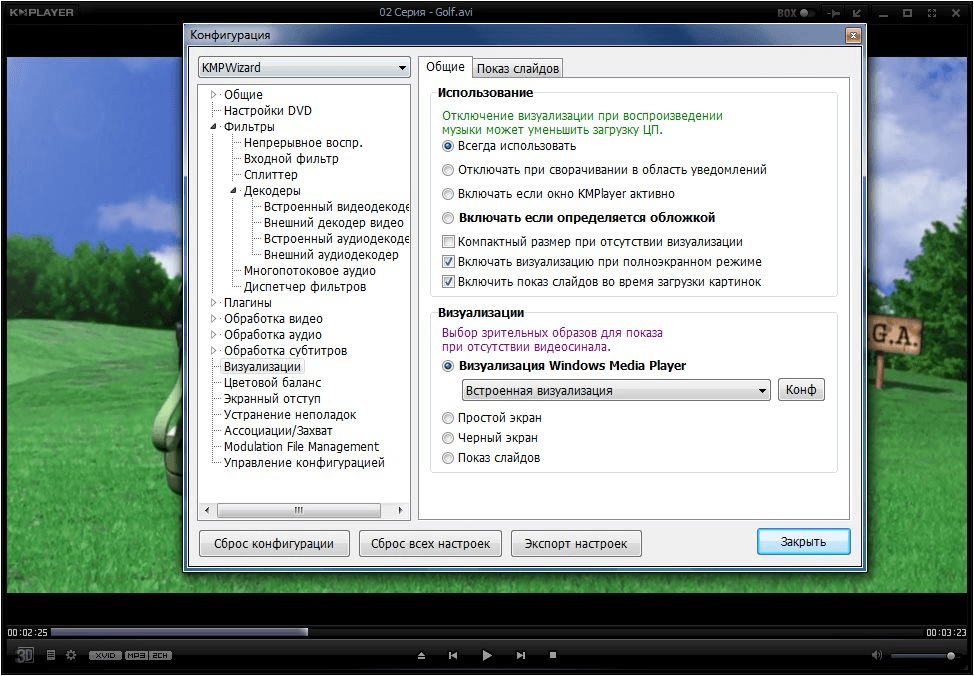Seek within the playback progress bar
974x676 pixels.
pos(486,633)
